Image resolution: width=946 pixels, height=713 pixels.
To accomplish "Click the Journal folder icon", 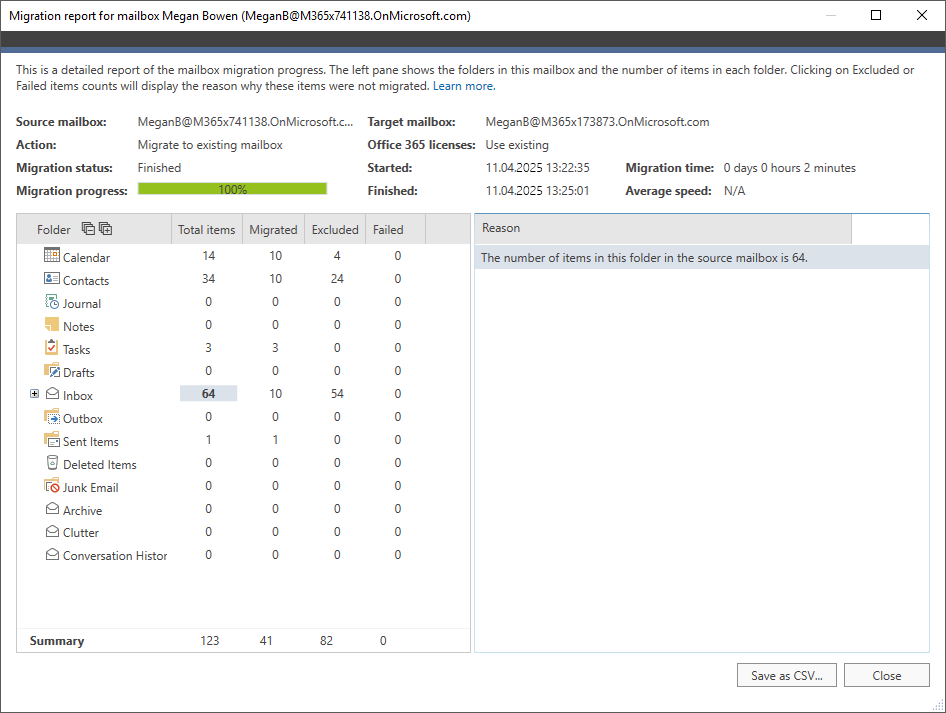I will 52,302.
